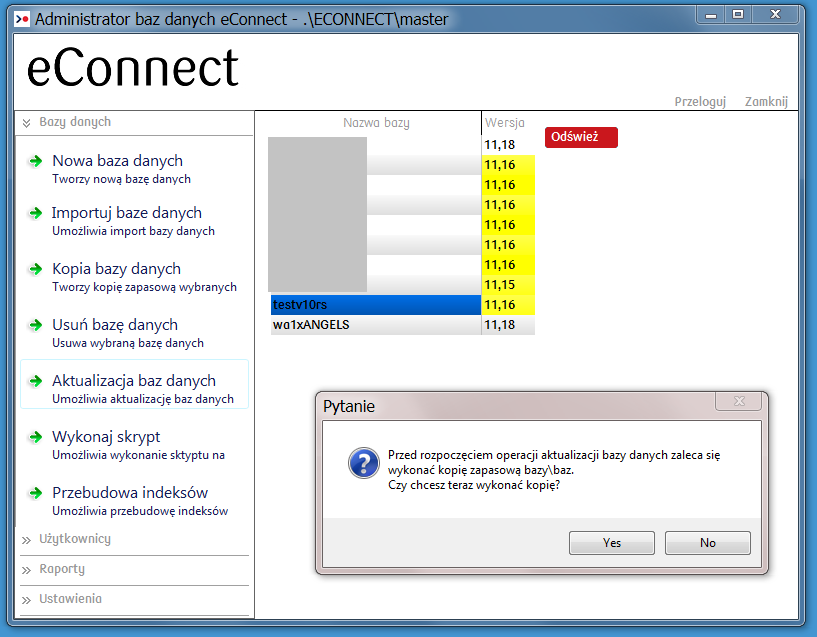Click the Wersja column header

click(504, 123)
